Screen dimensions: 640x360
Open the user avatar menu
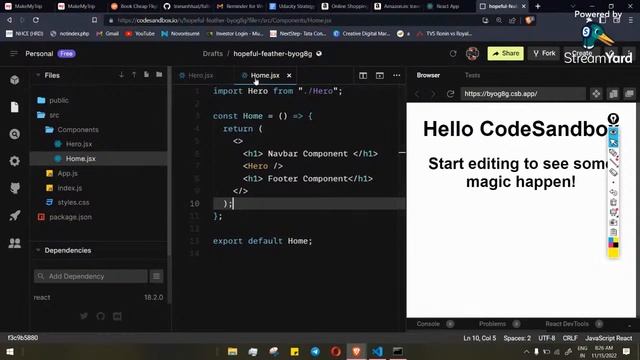472,53
